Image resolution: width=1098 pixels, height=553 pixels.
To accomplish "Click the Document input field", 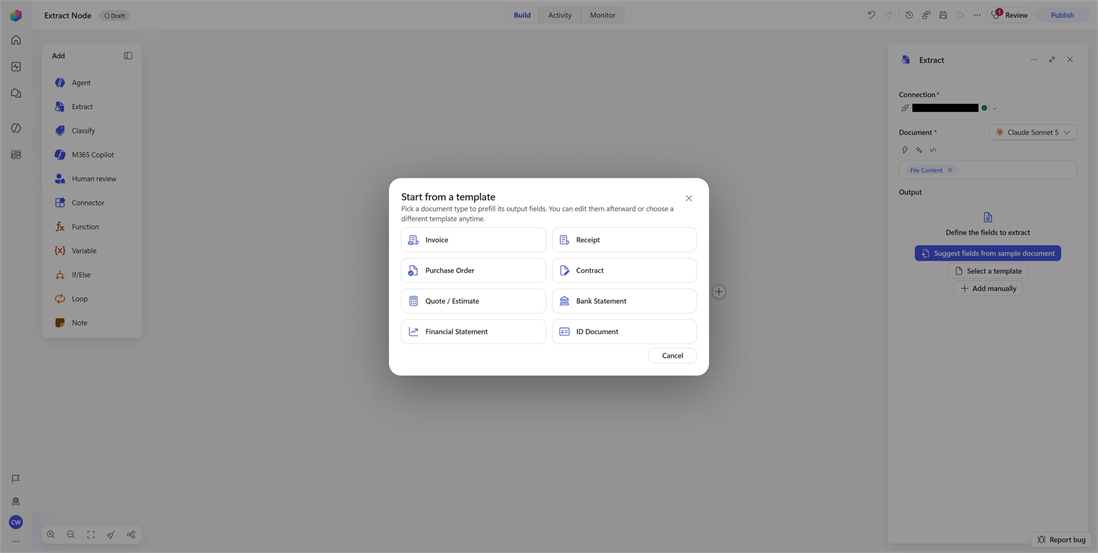I will coord(988,170).
